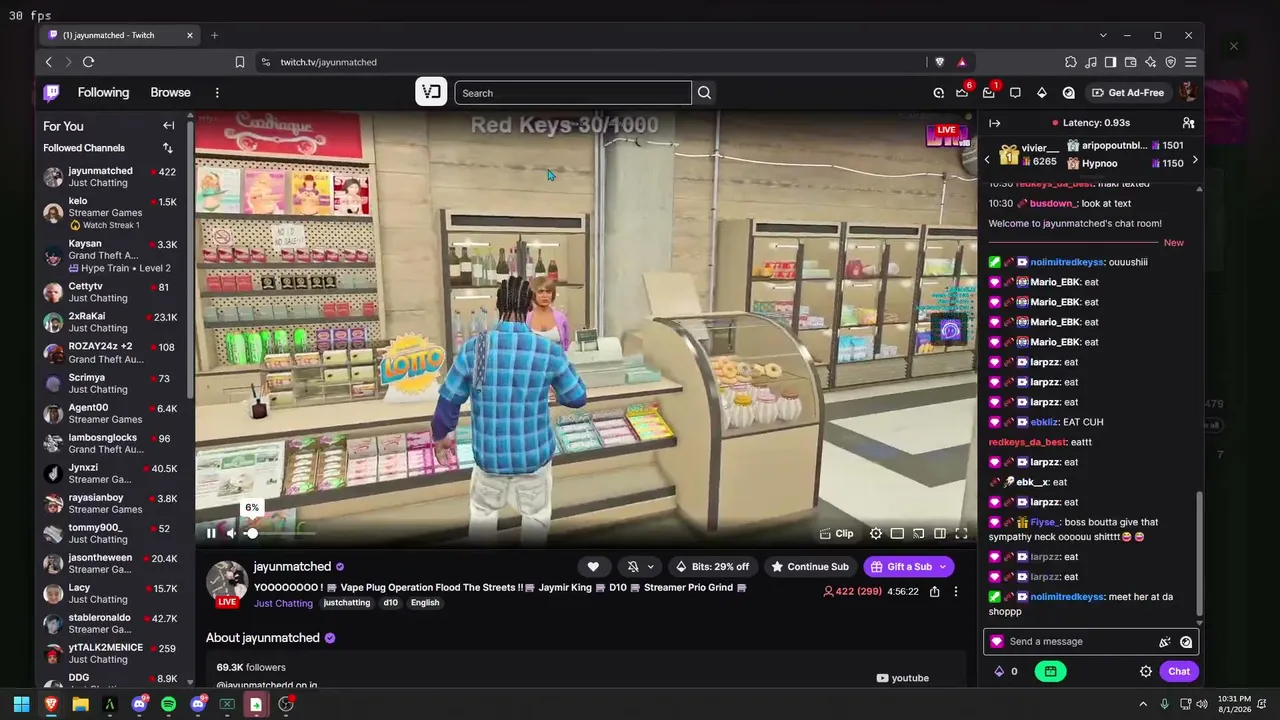
Task: Open Brave Leo AI sparkle icon
Action: pyautogui.click(x=1150, y=62)
